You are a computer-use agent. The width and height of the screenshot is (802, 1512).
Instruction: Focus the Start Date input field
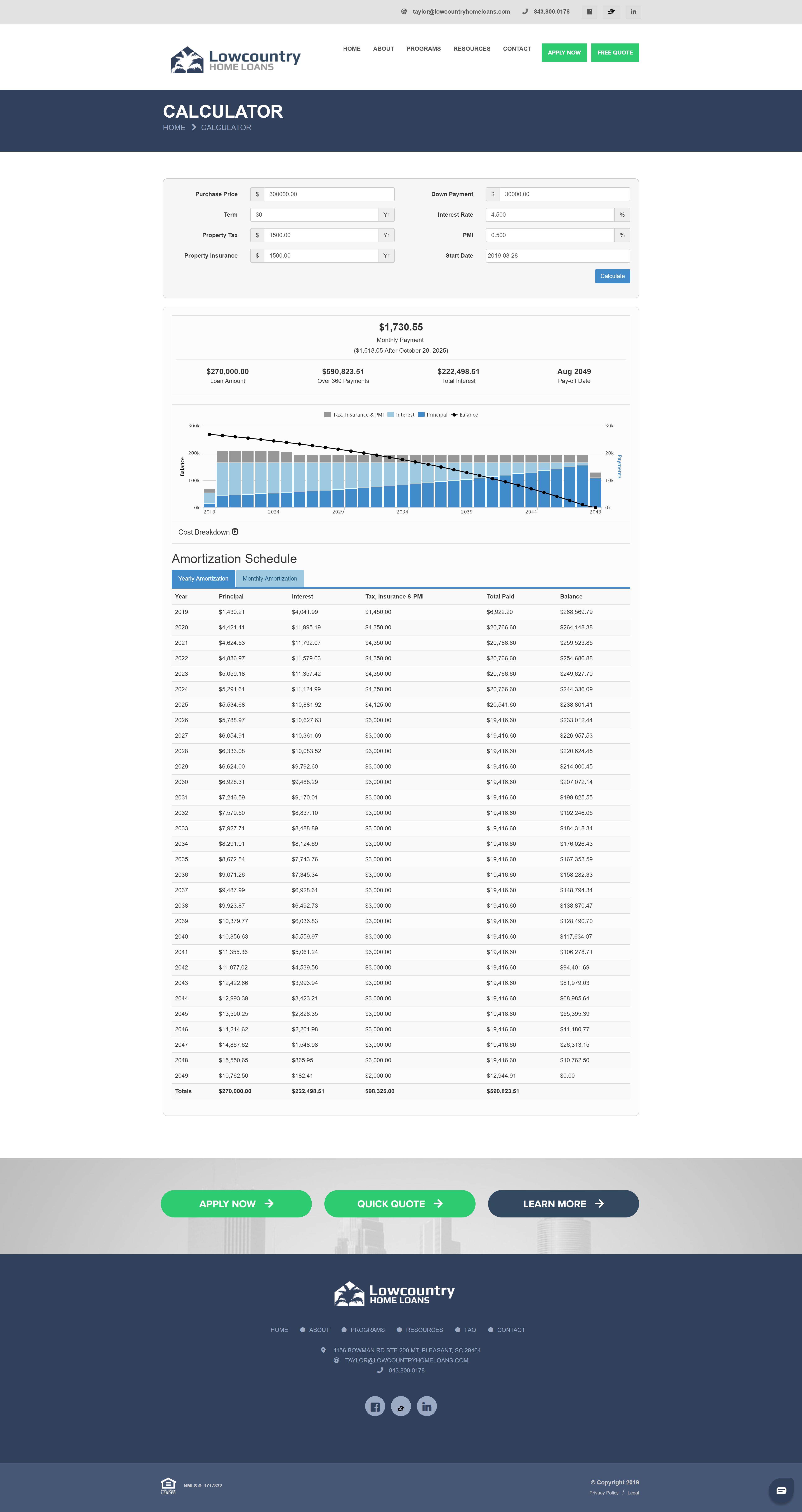coord(558,256)
